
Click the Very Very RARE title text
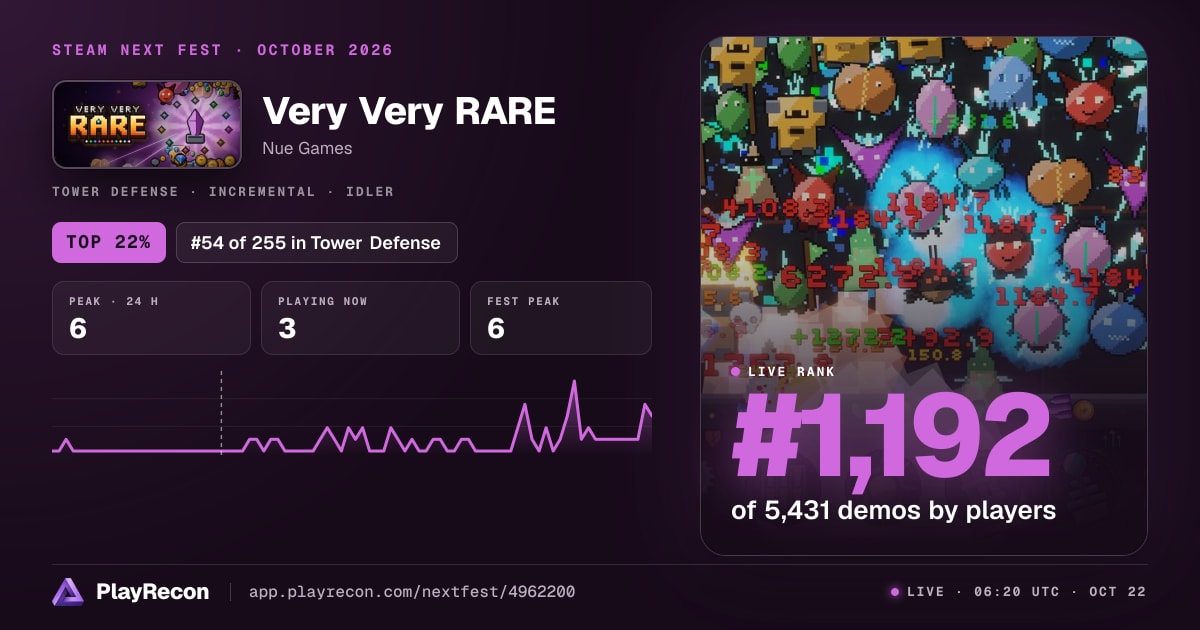coord(409,111)
